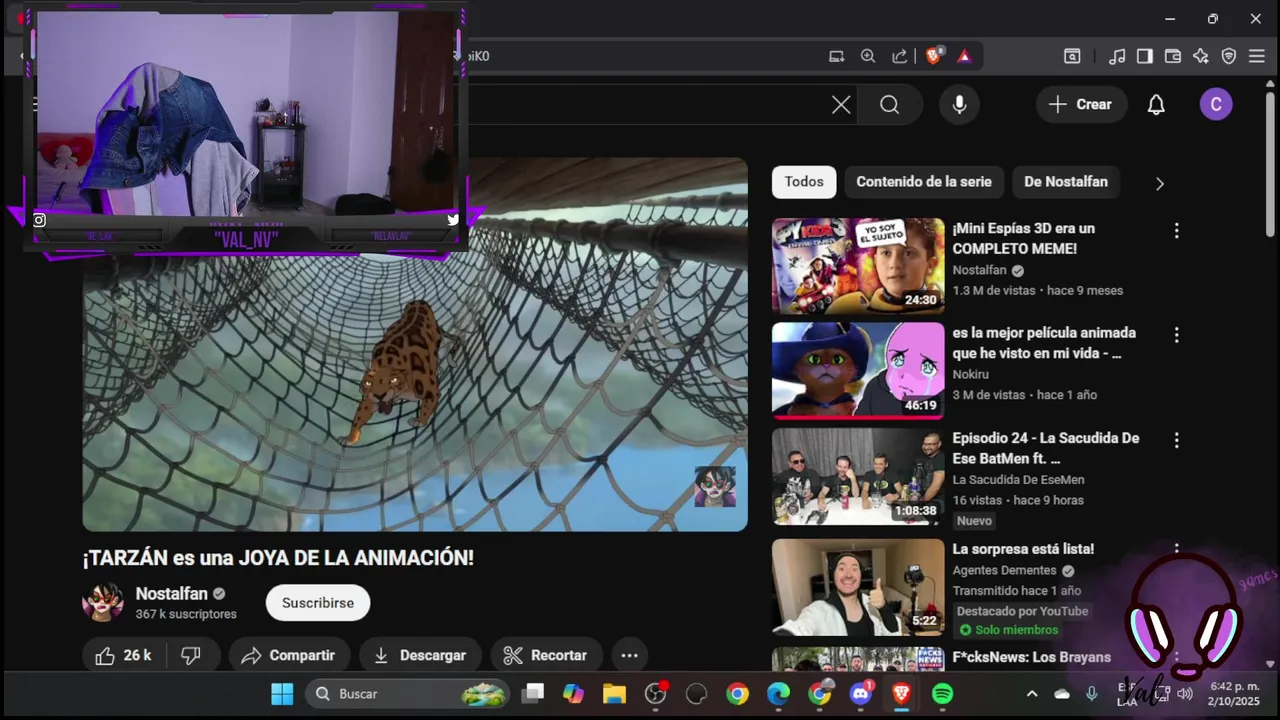Click the Twitter icon on webcam overlay

click(453, 220)
